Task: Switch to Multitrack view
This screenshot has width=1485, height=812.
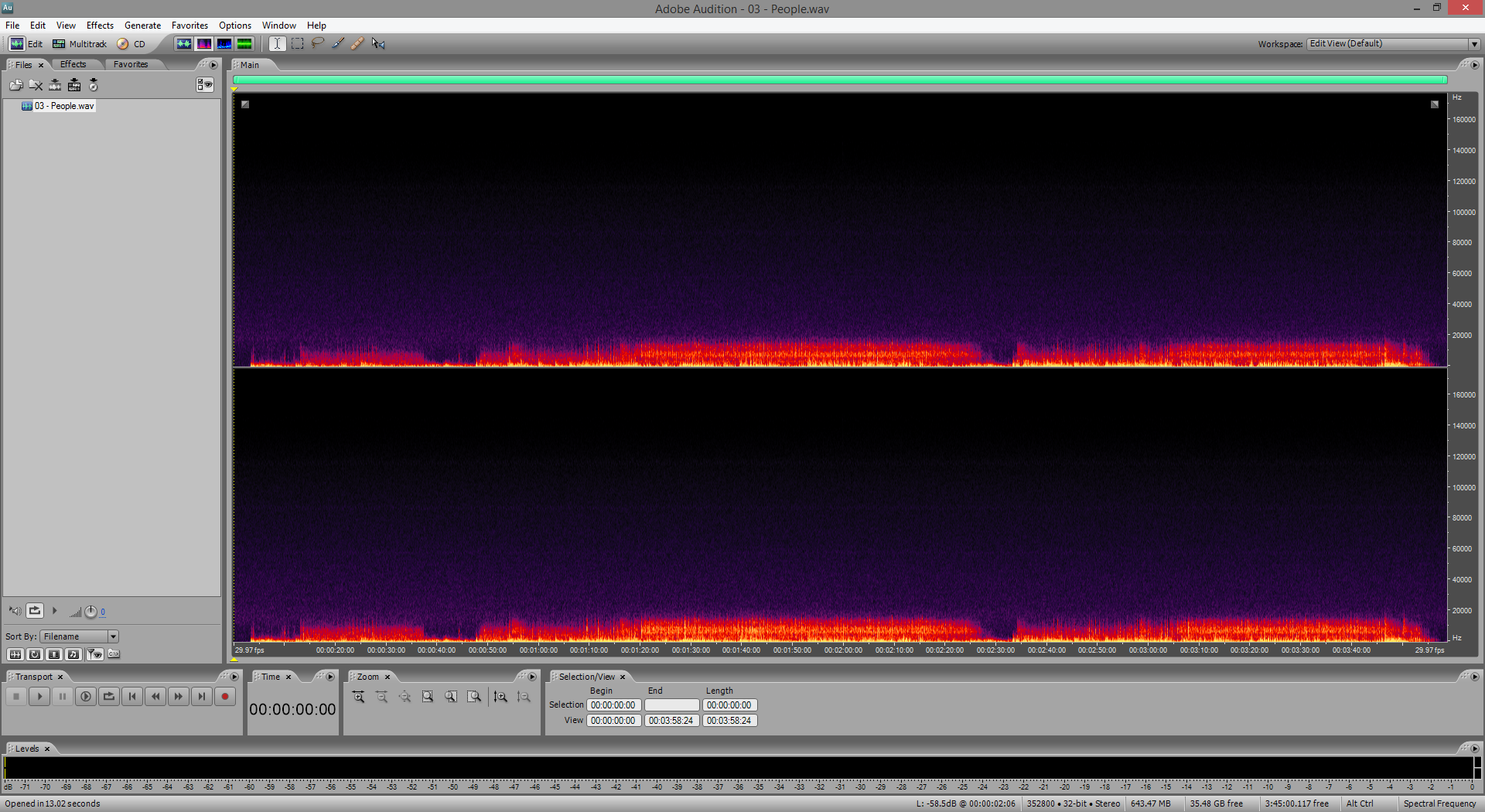Action: pos(80,44)
